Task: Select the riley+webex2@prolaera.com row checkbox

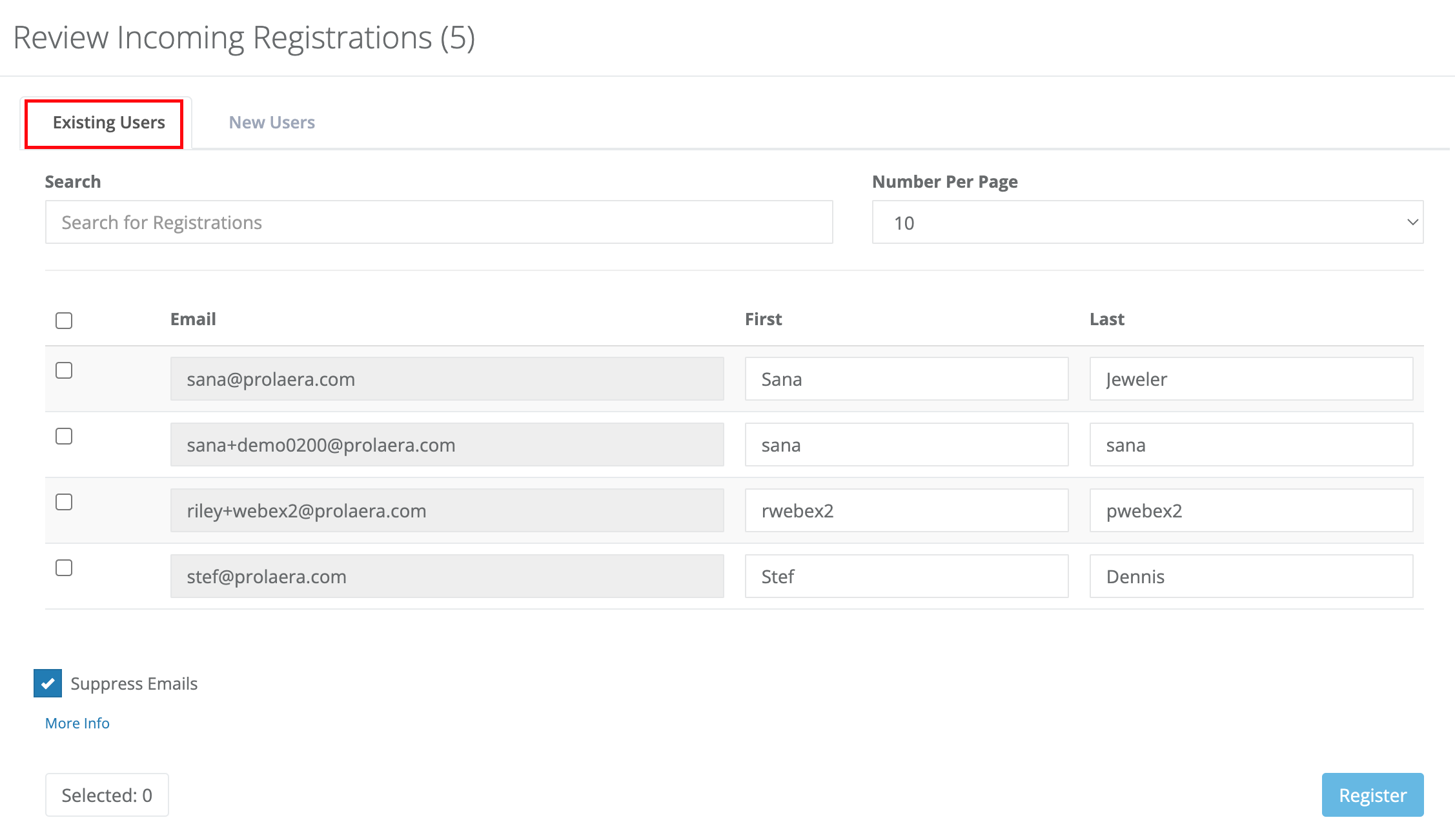Action: coord(64,502)
